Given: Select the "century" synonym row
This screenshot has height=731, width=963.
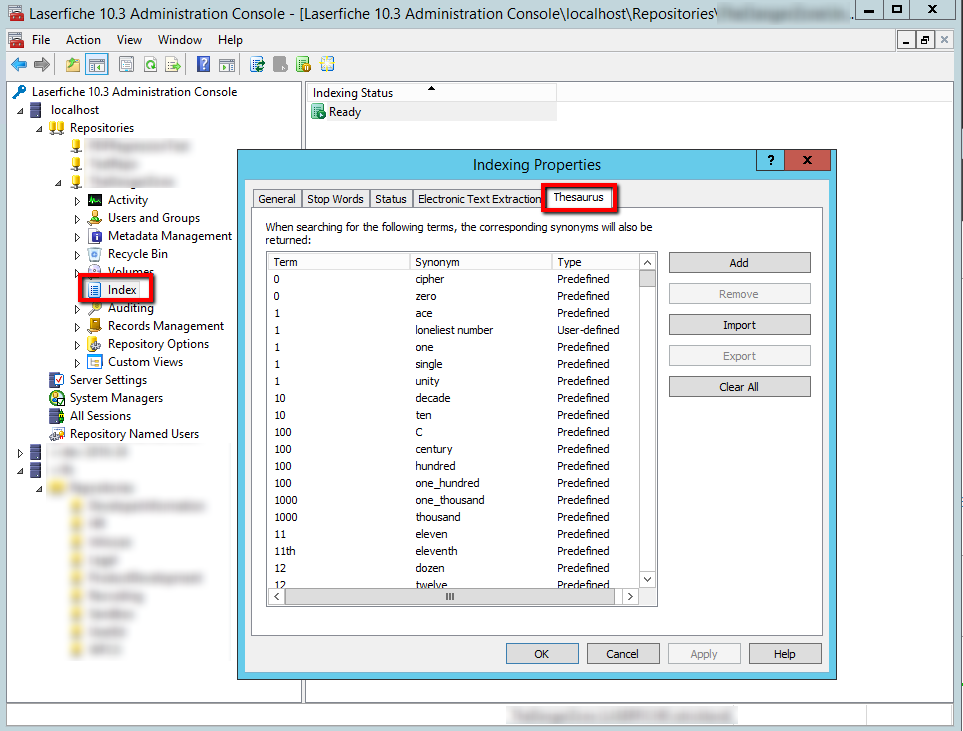Looking at the screenshot, I should point(454,450).
